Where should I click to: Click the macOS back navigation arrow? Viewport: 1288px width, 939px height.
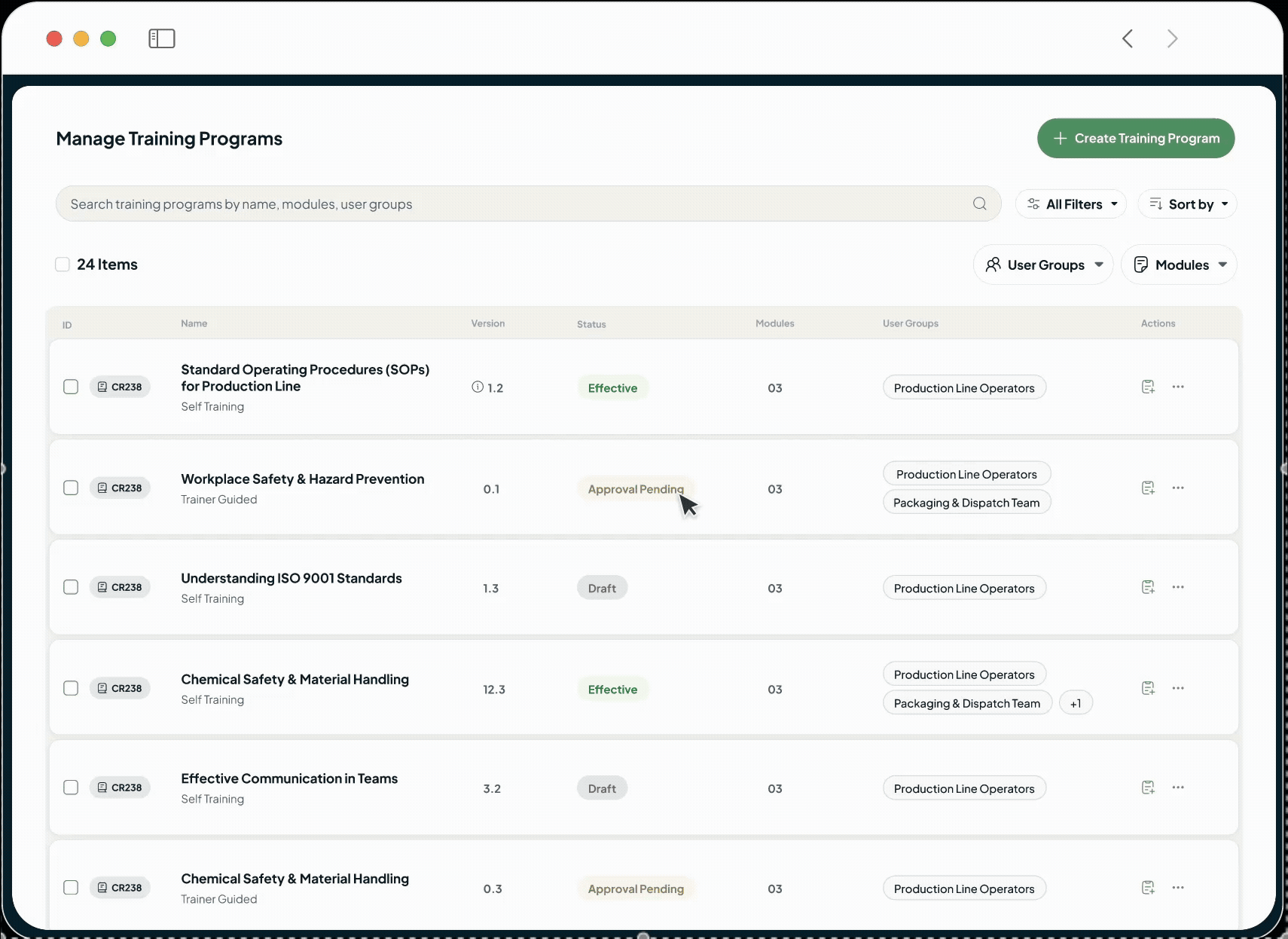point(1128,38)
